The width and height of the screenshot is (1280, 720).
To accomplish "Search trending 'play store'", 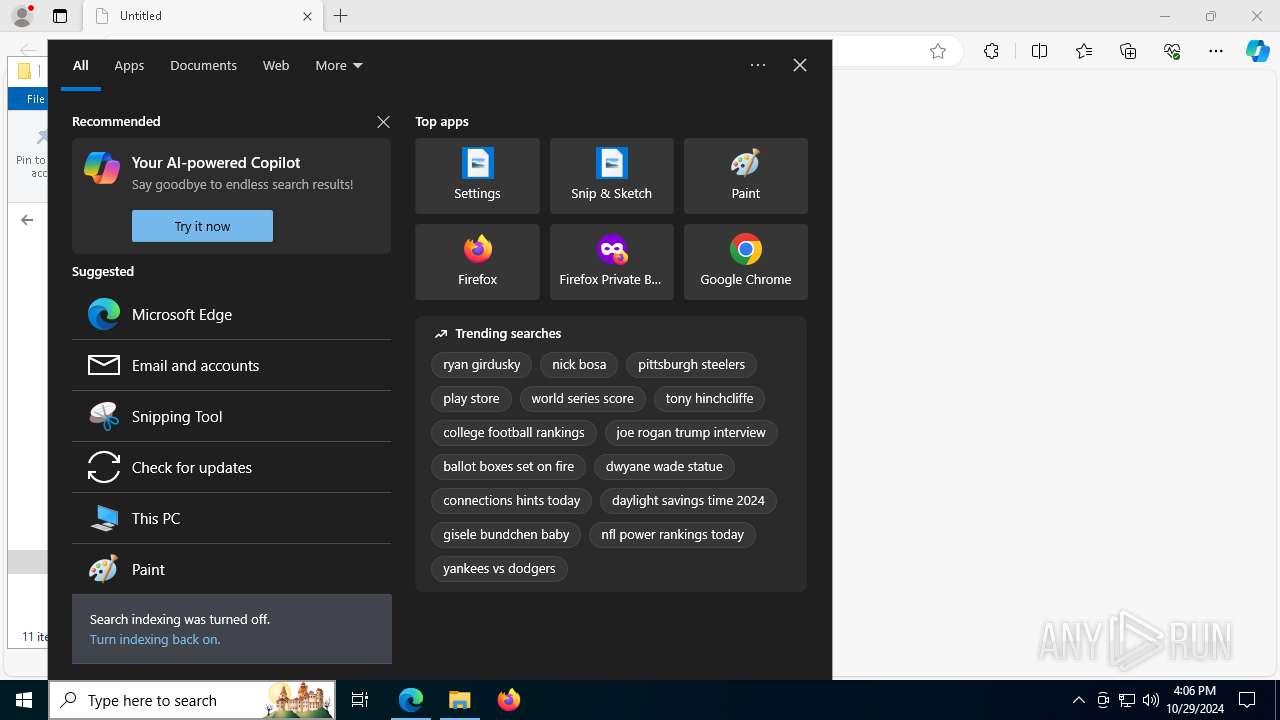I will click(471, 399).
